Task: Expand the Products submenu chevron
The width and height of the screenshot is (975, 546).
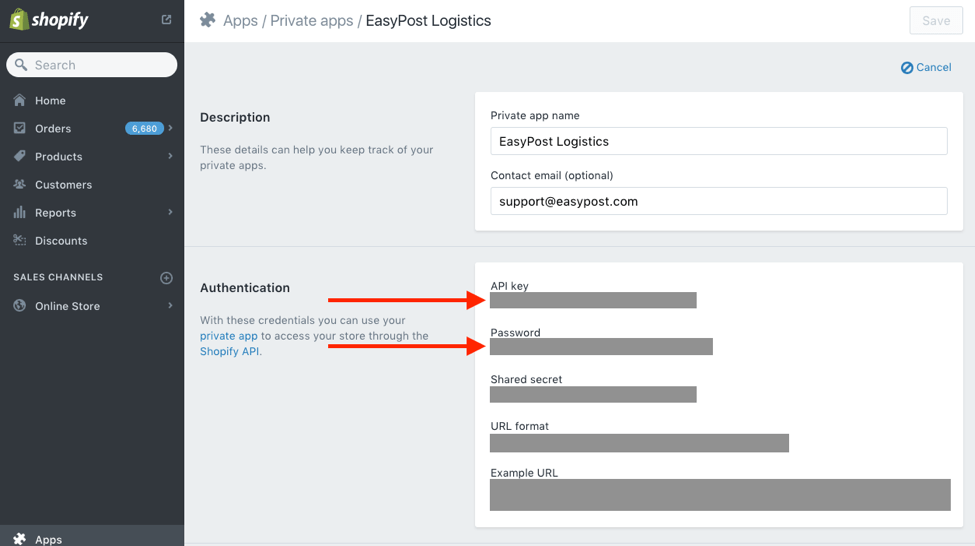Action: pyautogui.click(x=170, y=156)
